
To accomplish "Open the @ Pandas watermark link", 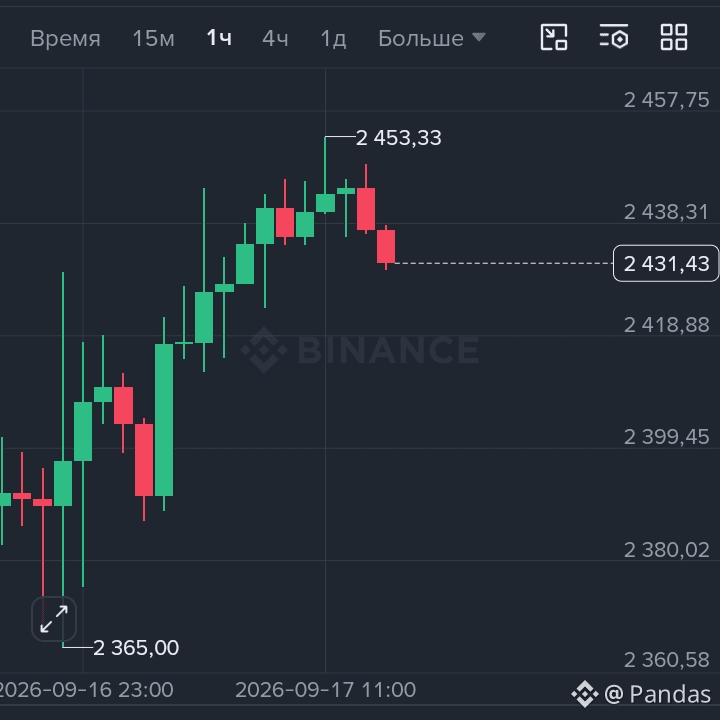I will [x=658, y=694].
